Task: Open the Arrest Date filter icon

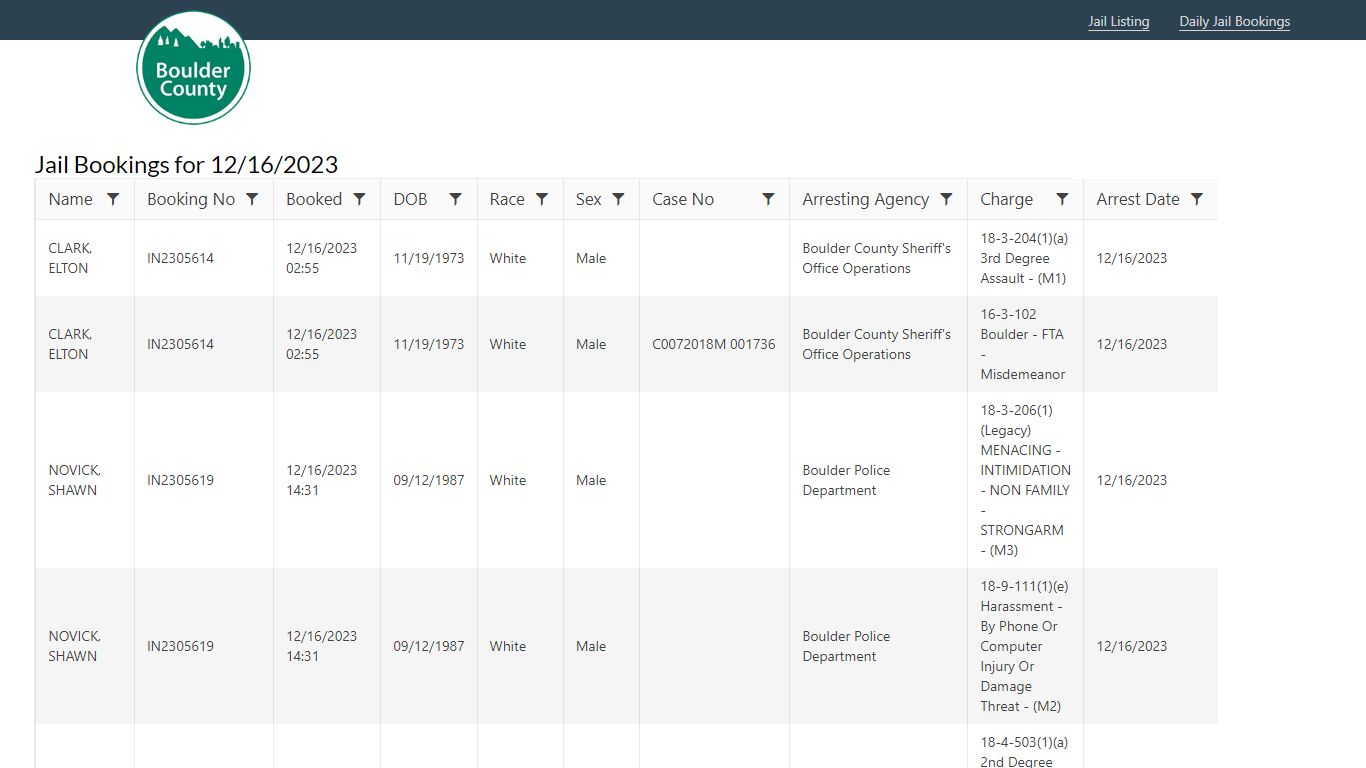Action: pos(1197,199)
